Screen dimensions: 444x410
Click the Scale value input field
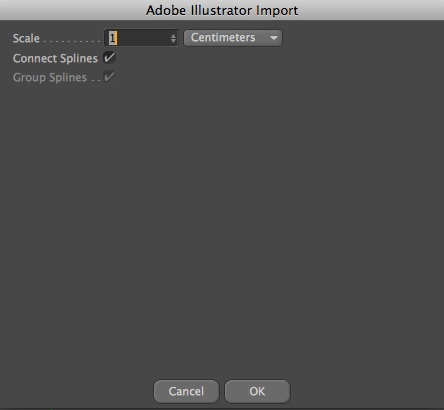point(141,38)
